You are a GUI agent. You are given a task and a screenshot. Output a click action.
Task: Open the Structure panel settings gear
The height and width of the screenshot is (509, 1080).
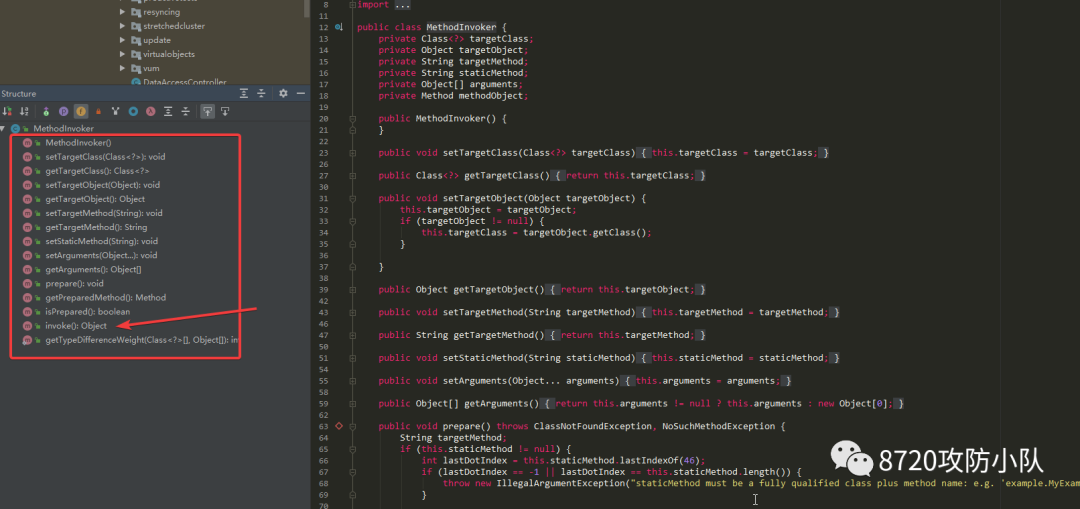(283, 94)
